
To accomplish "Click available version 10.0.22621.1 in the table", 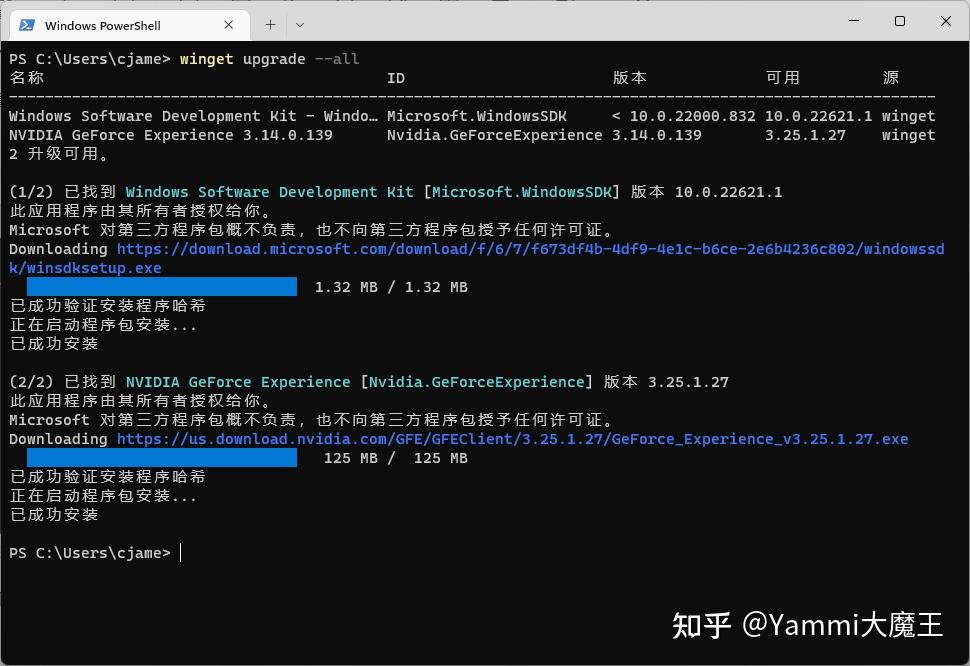I will pos(818,116).
